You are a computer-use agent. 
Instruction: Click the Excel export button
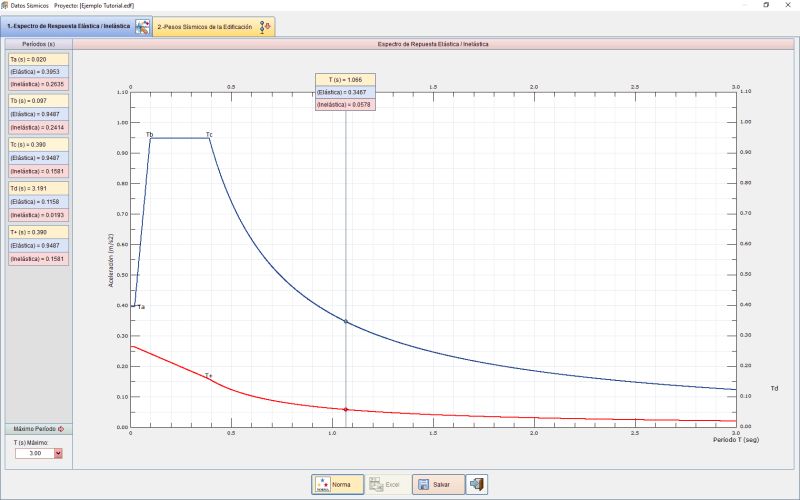[387, 484]
